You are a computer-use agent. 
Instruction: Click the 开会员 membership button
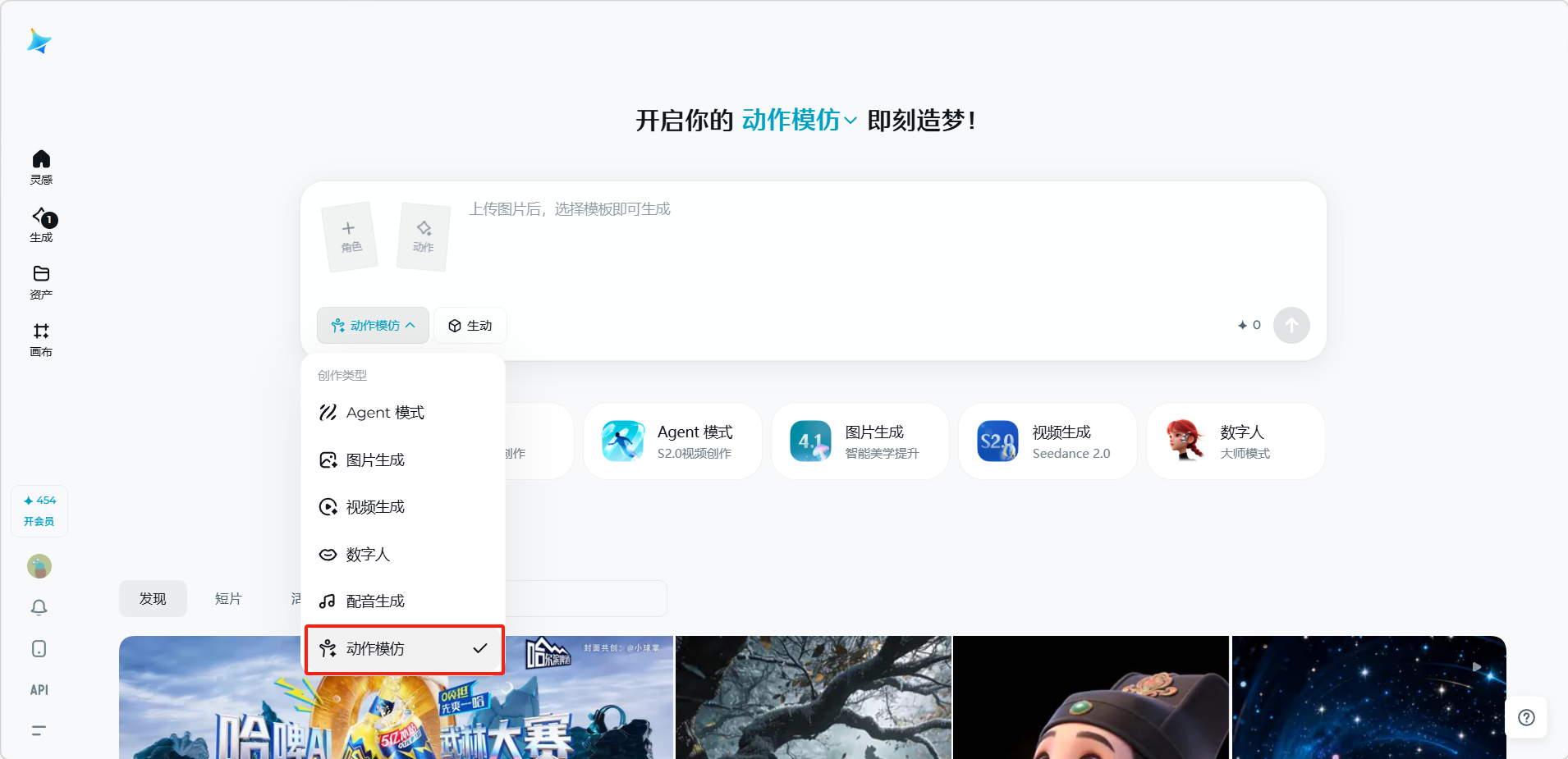(39, 521)
